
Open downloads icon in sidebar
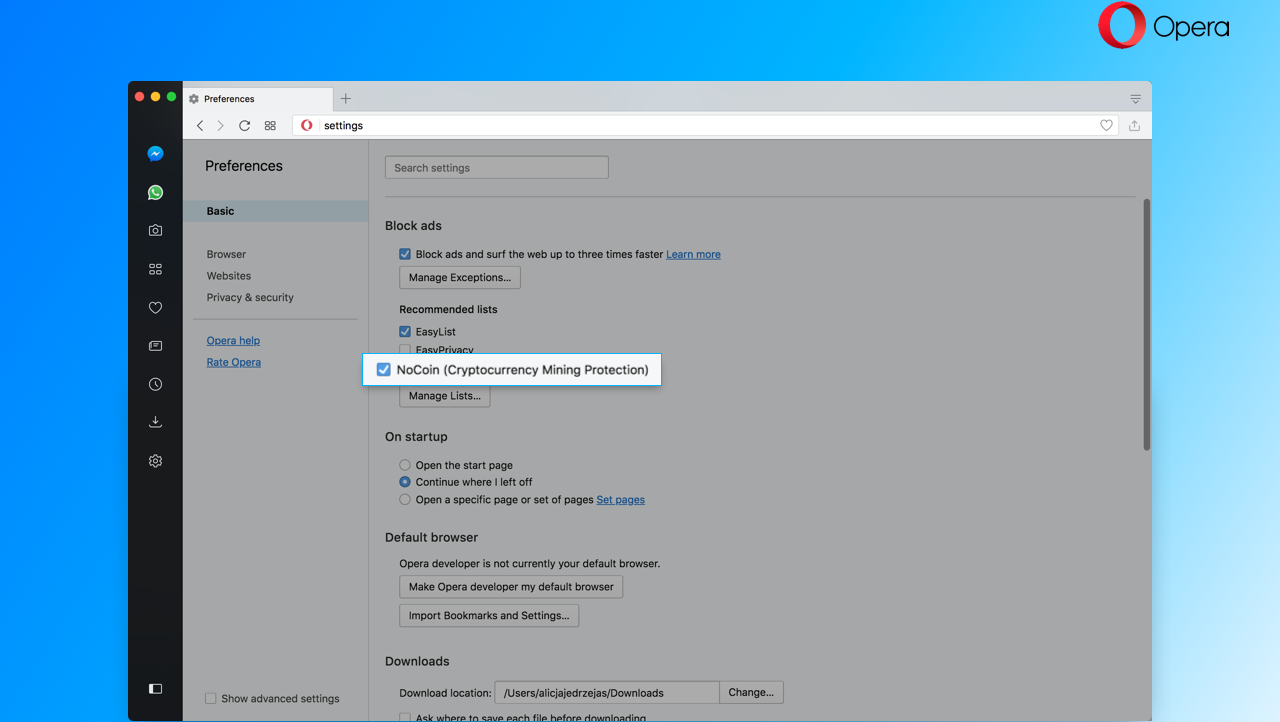pos(155,422)
